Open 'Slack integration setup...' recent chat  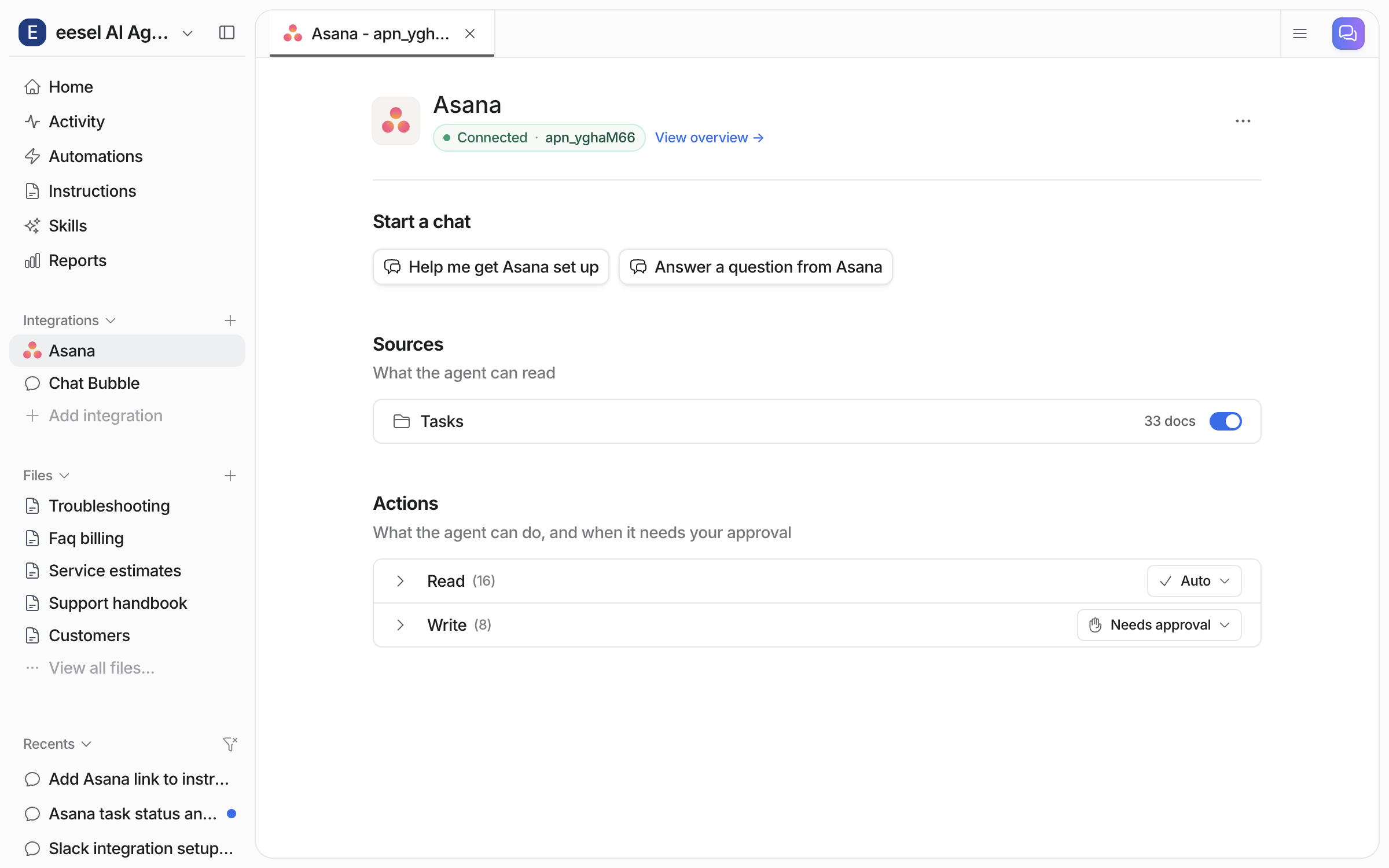127,848
